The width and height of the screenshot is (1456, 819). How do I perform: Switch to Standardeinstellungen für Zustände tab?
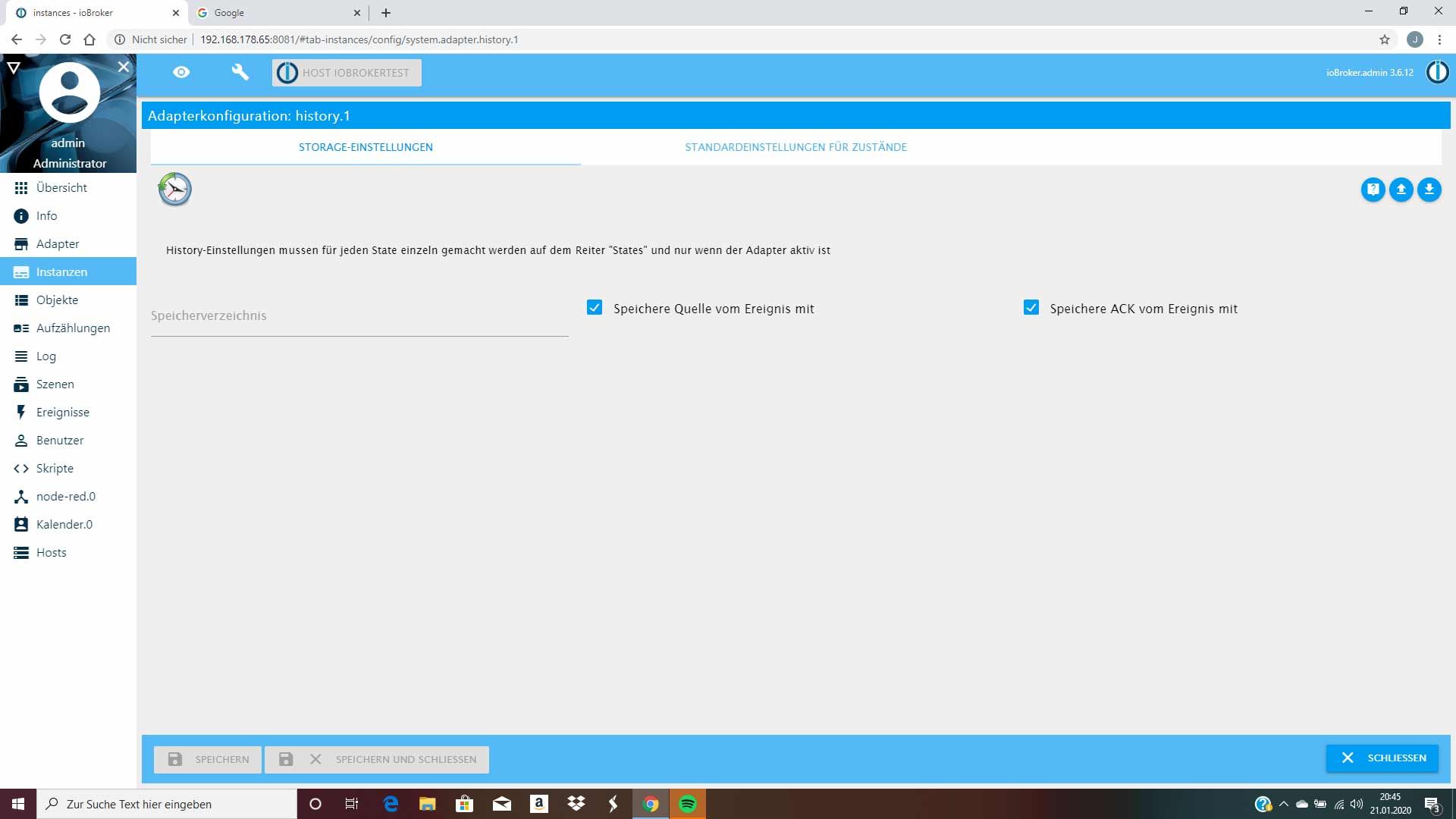point(795,147)
